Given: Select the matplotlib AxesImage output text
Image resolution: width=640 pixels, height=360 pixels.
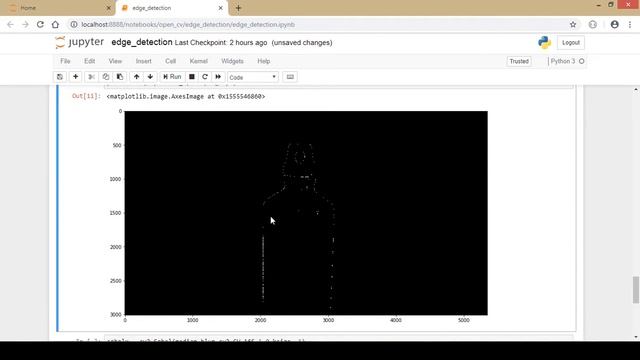Looking at the screenshot, I should (186, 96).
